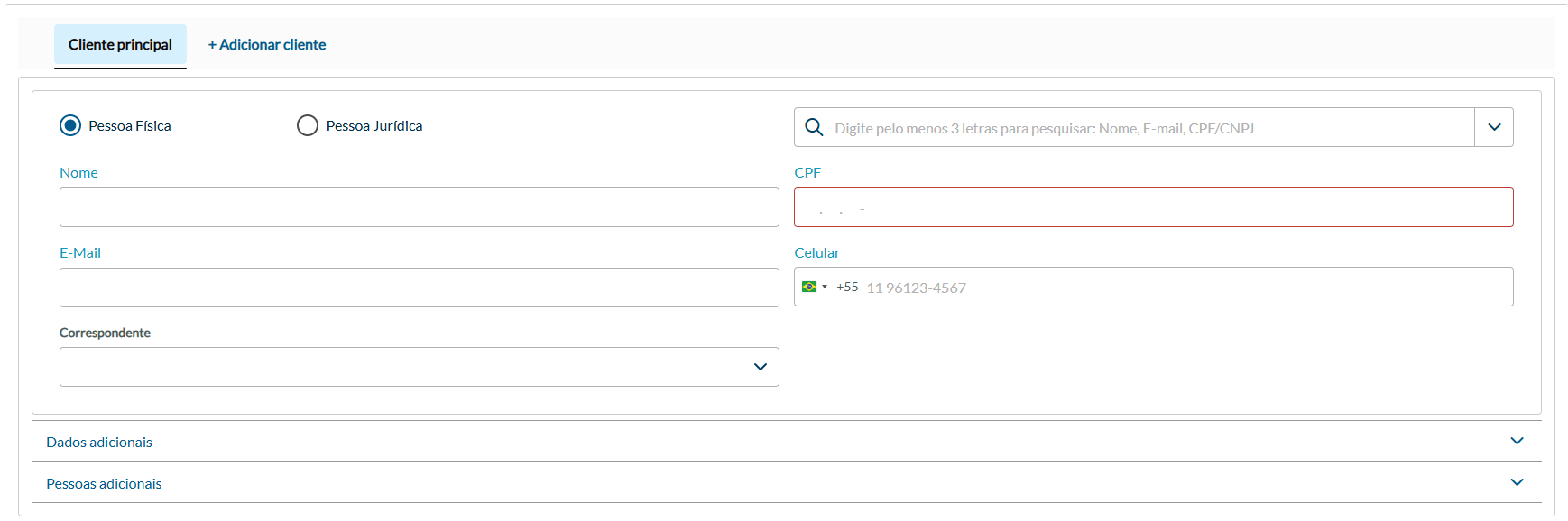Click the Pessoas adicionais heading text
This screenshot has width=1568, height=521.
[x=104, y=483]
